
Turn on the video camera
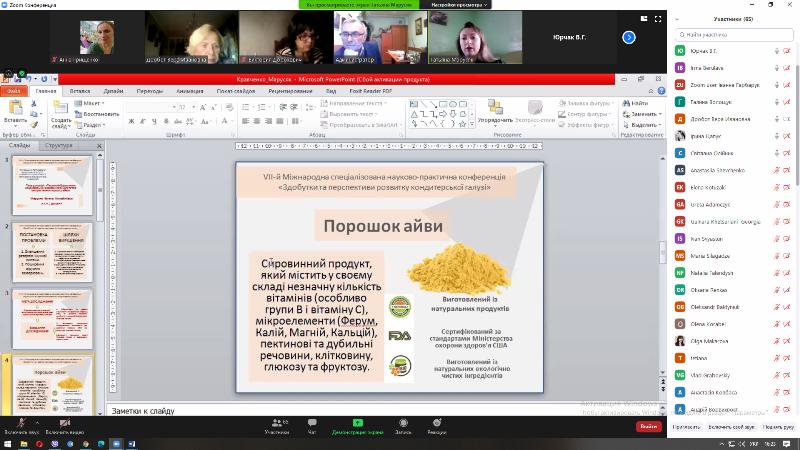(x=64, y=424)
